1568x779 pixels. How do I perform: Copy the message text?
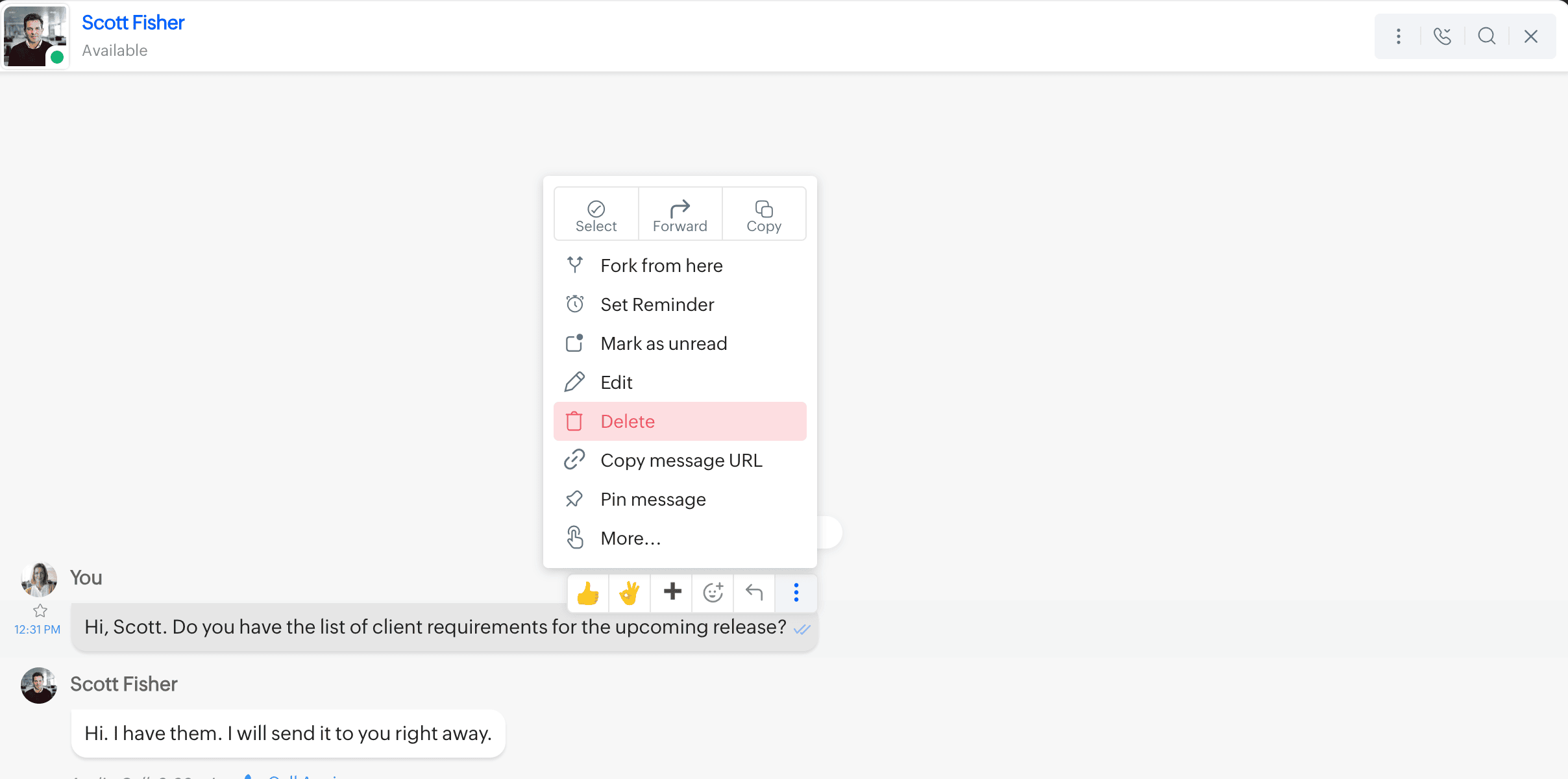pos(764,215)
